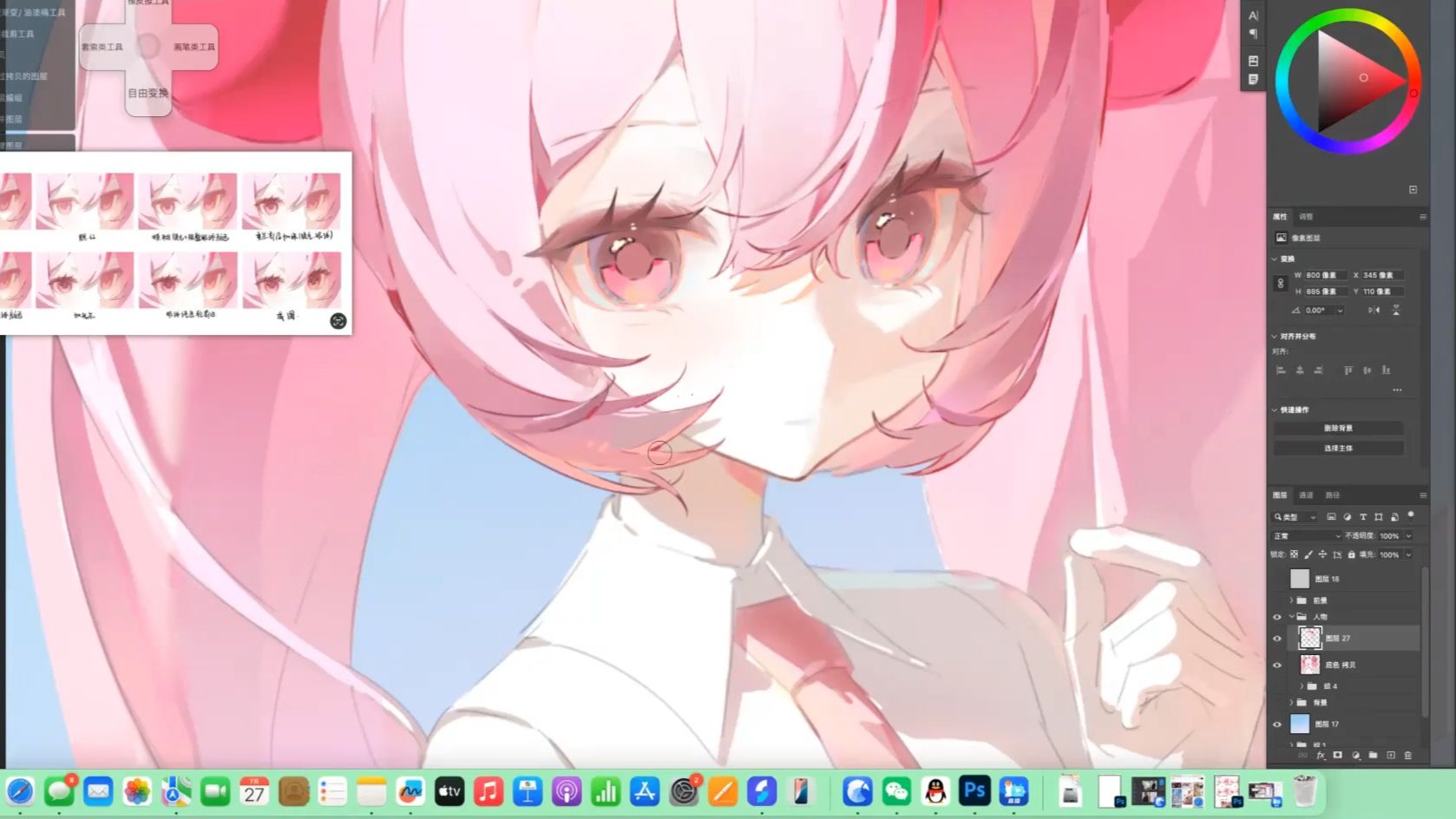Toggle visibility of the 人物 group
Screen dimensions: 1456x819
pos(1276,617)
